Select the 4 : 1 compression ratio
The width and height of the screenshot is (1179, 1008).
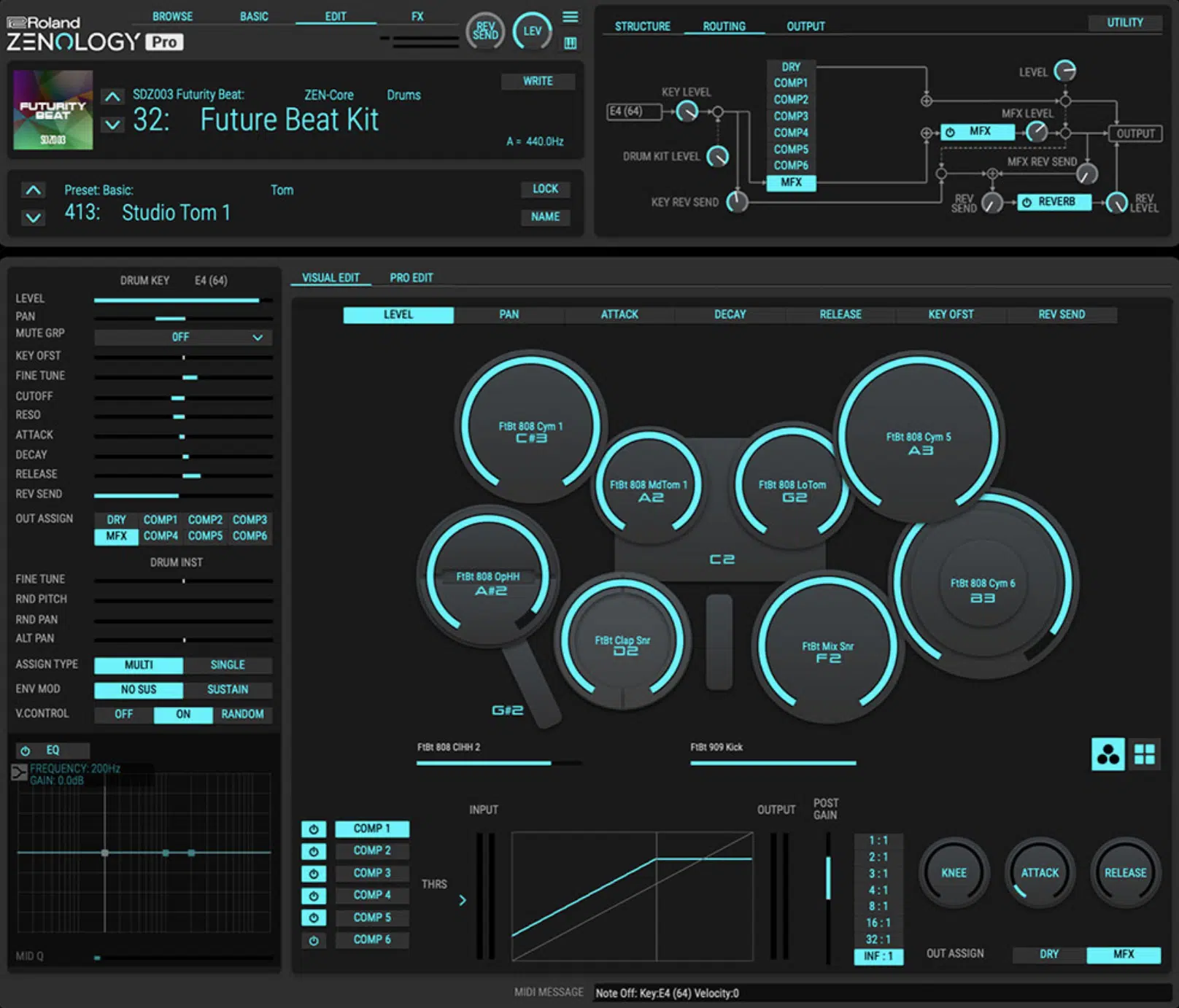[x=878, y=890]
